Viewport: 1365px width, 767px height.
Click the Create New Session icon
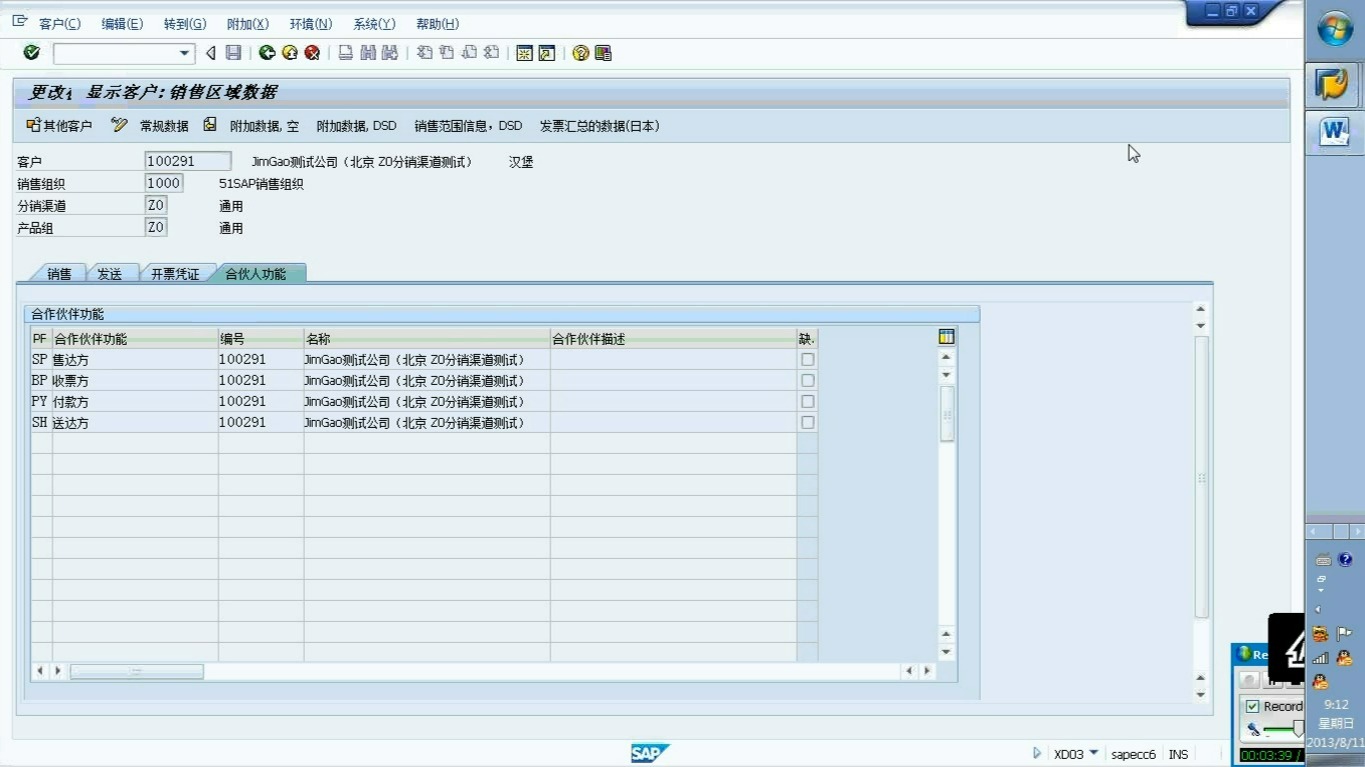[524, 53]
